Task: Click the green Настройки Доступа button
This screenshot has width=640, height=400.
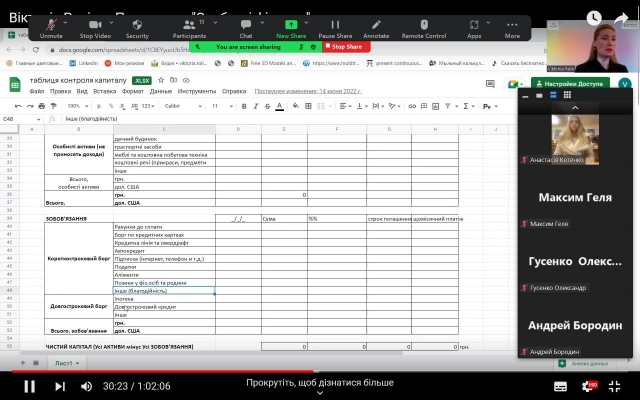Action: coord(570,84)
